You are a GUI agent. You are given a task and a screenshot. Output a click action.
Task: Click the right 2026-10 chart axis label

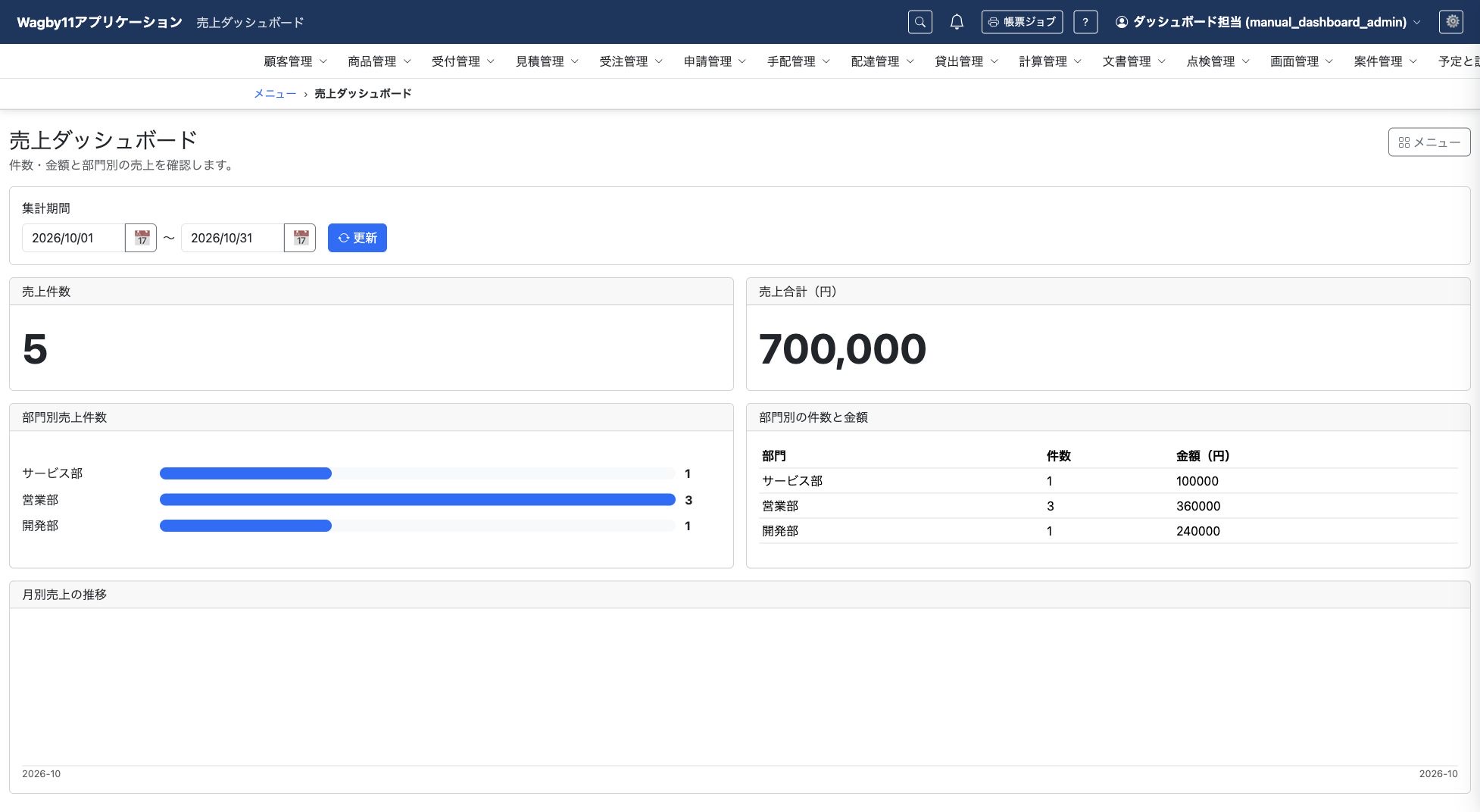point(1438,774)
